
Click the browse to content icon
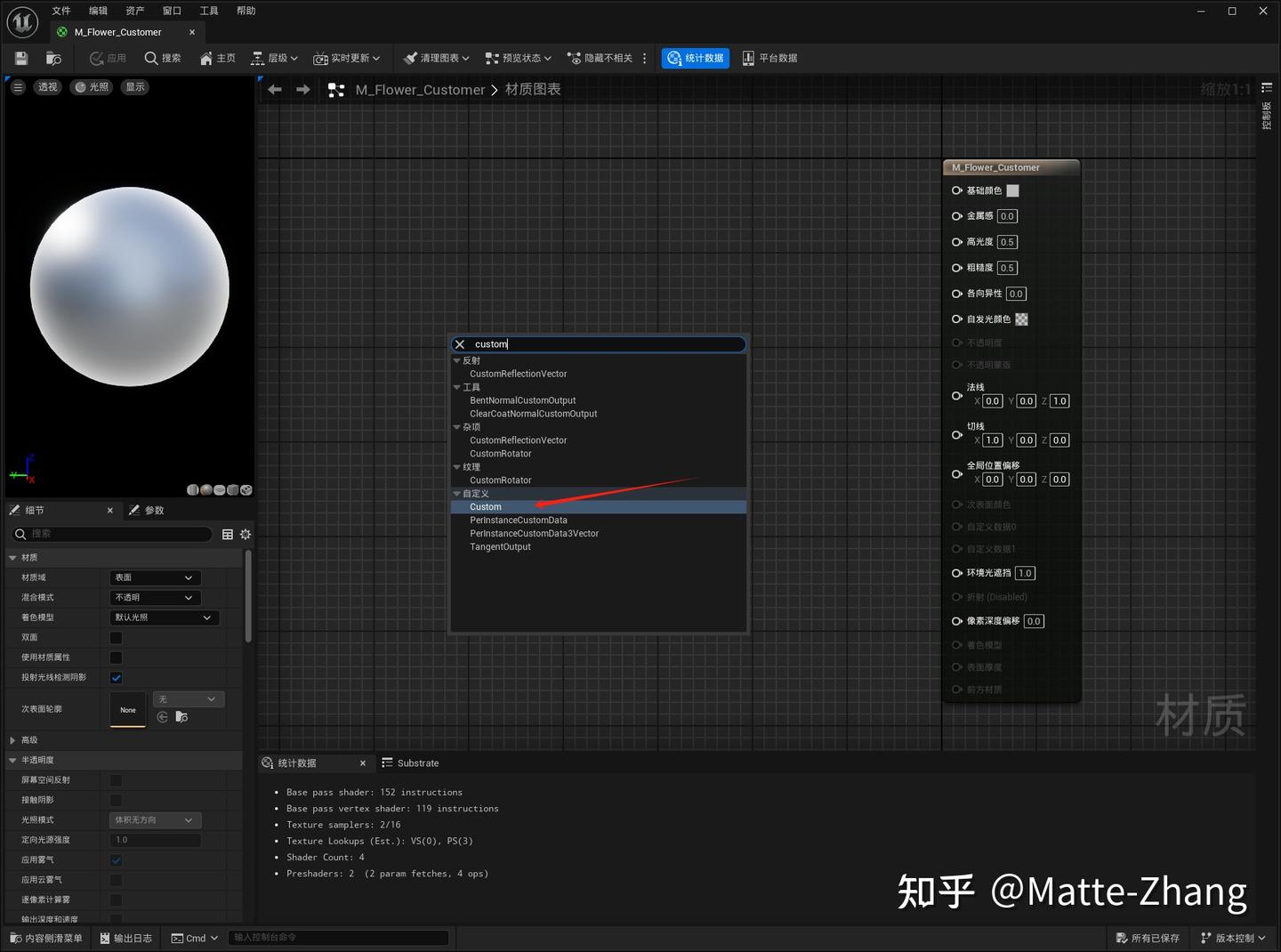click(x=52, y=57)
